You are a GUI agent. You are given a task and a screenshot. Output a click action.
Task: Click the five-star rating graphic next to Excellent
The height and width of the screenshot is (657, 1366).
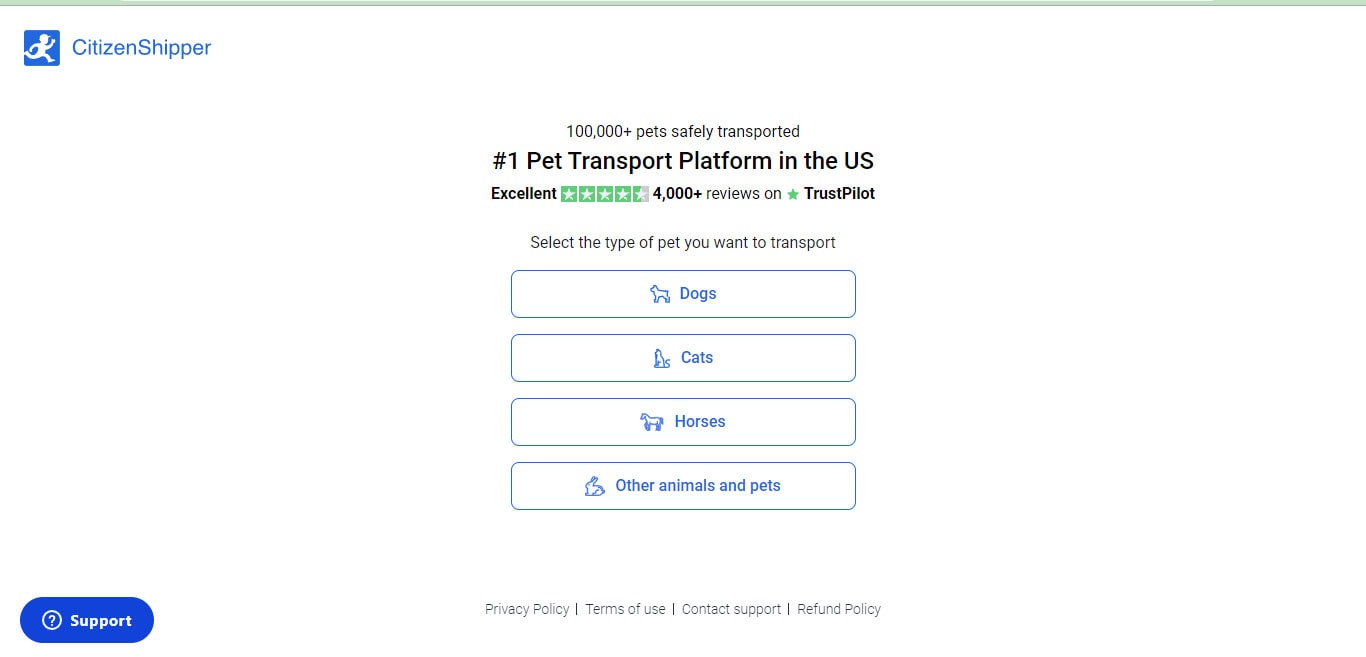pos(601,193)
